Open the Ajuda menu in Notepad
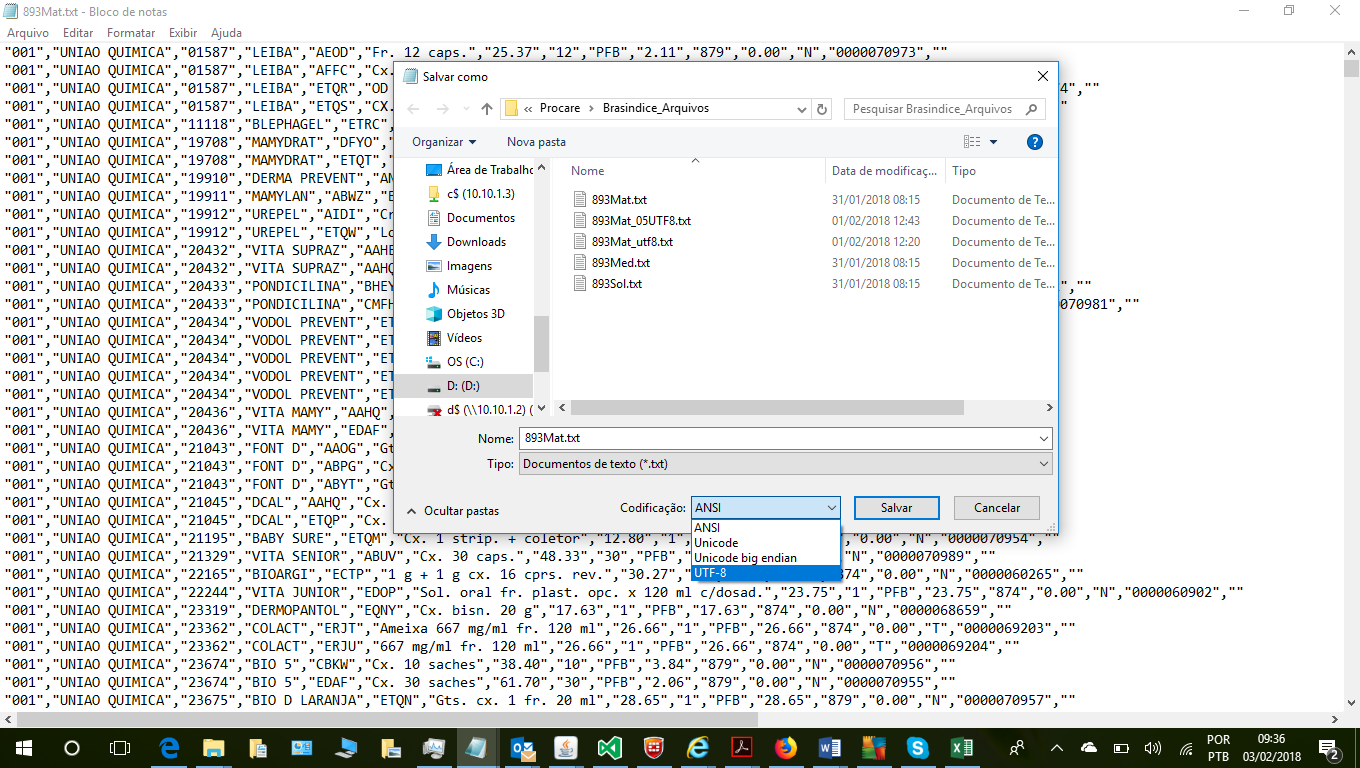The height and width of the screenshot is (768, 1360). [x=226, y=33]
